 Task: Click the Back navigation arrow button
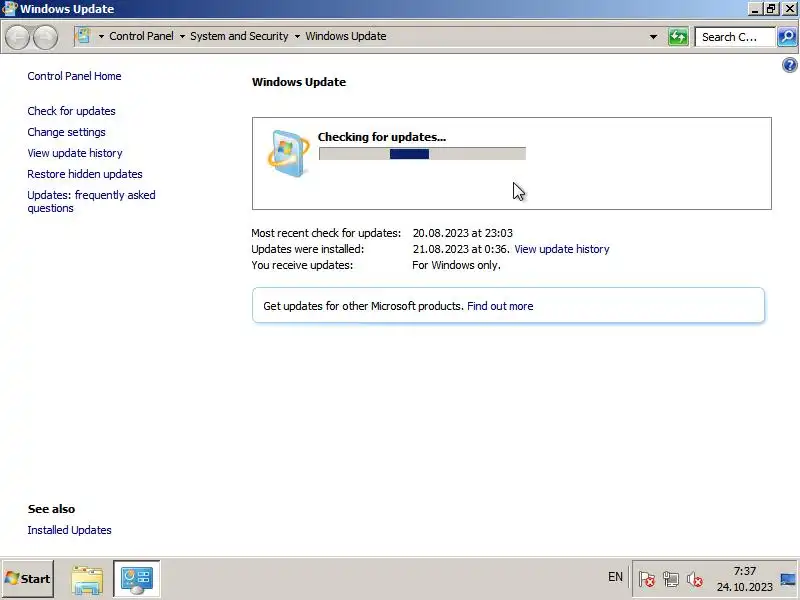[18, 37]
